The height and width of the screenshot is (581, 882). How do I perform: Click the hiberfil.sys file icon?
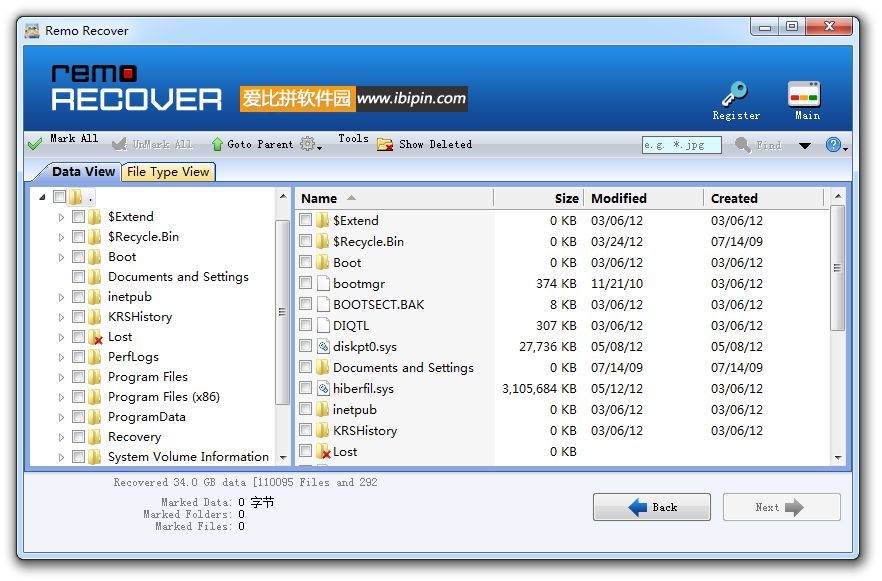(x=323, y=388)
